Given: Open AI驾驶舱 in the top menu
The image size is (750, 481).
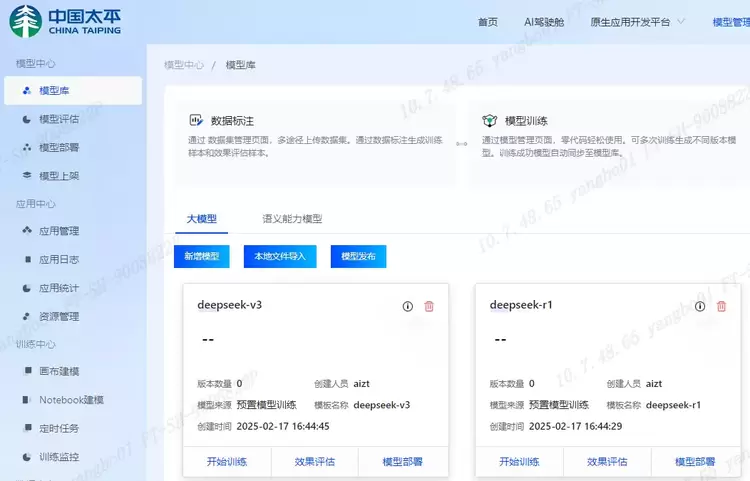Looking at the screenshot, I should tap(544, 22).
